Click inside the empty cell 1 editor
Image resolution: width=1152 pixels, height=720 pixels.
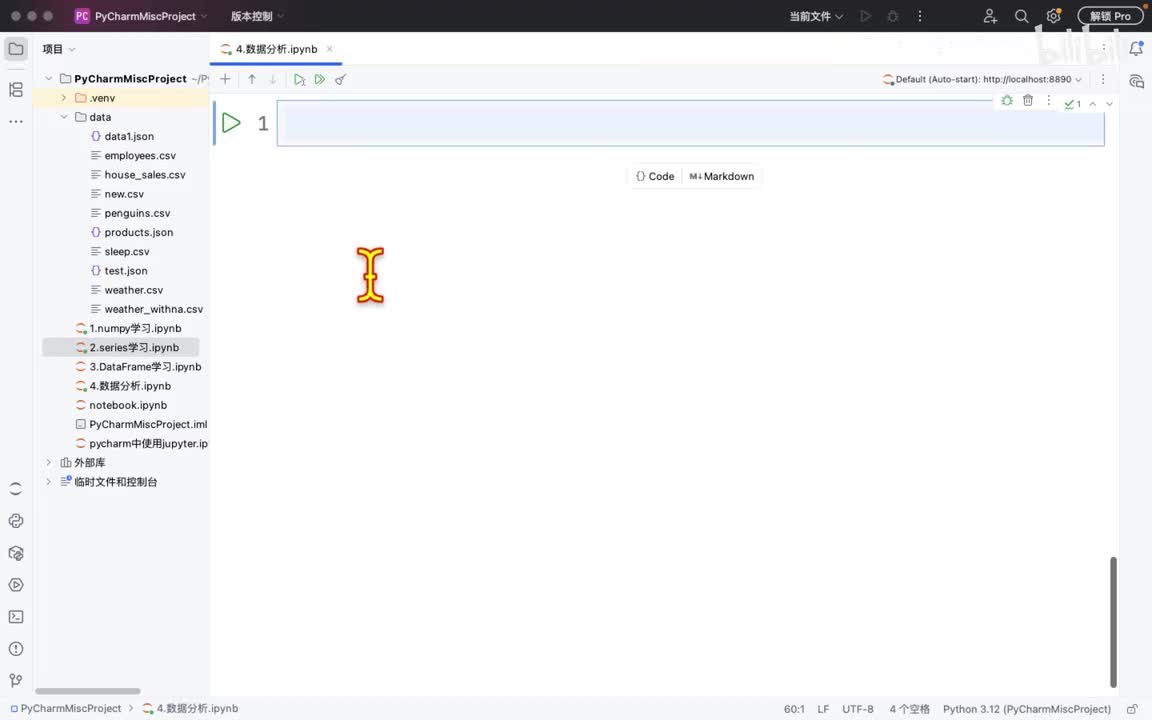coord(691,123)
